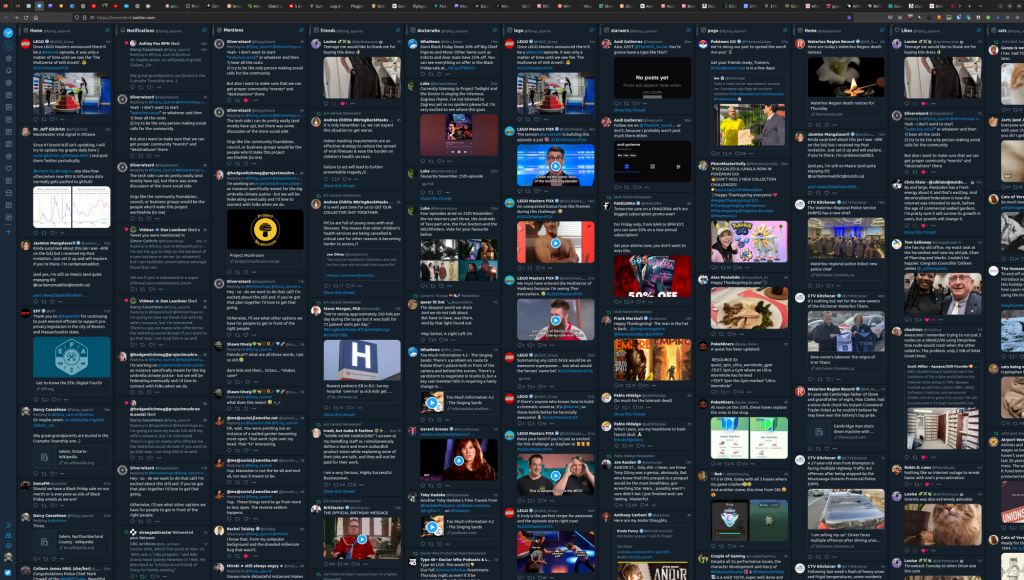The image size is (1024, 580).
Task: Compose a new tweet using the feather icon
Action: pos(7,32)
